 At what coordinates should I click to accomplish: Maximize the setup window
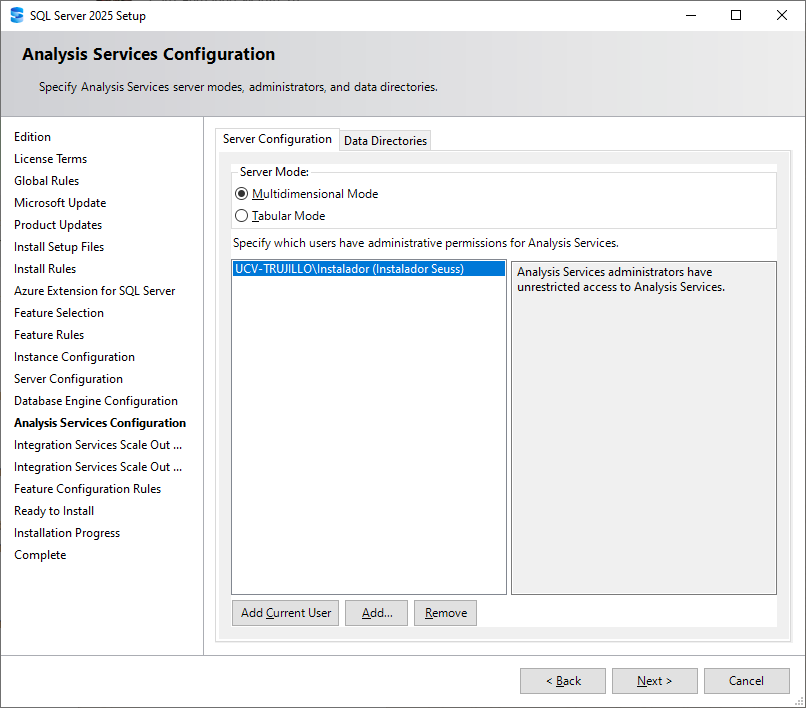[x=736, y=15]
